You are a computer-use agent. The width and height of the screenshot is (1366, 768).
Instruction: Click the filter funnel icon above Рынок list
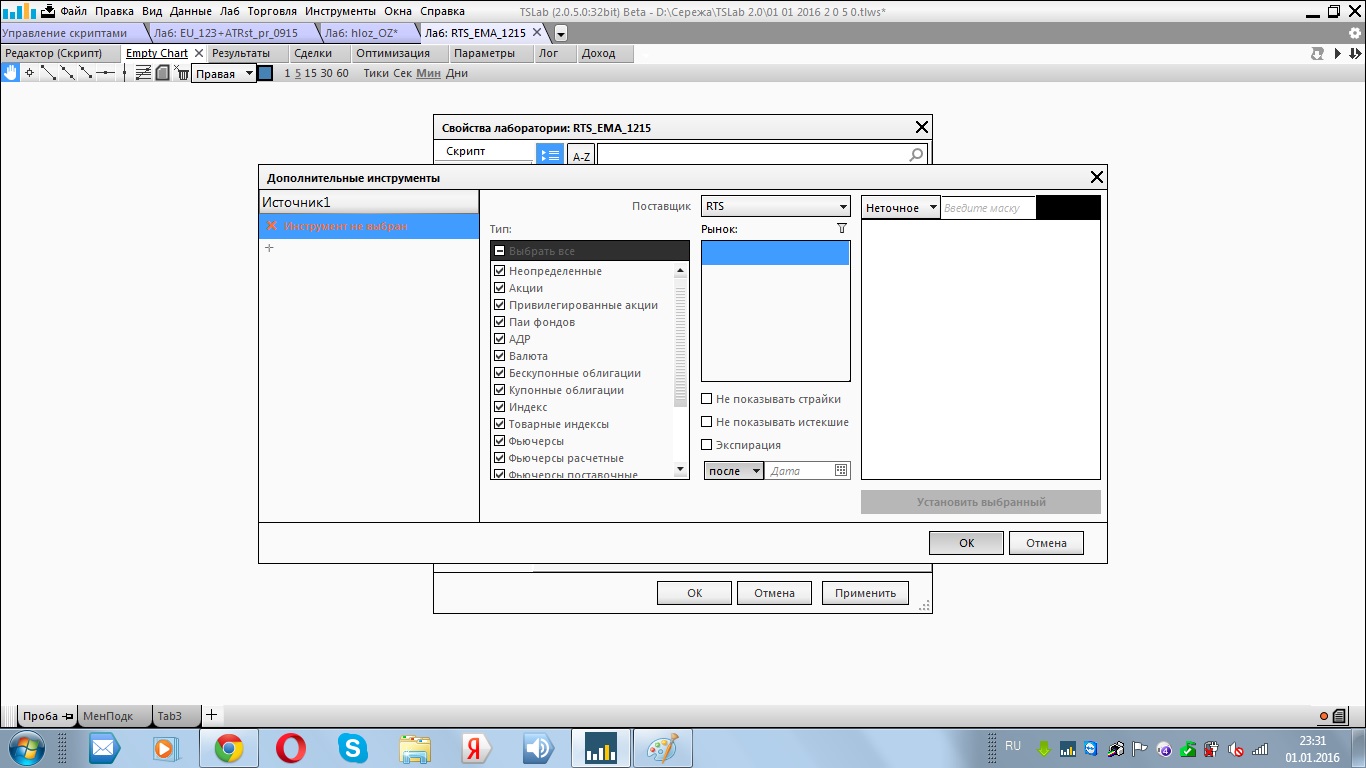point(841,228)
